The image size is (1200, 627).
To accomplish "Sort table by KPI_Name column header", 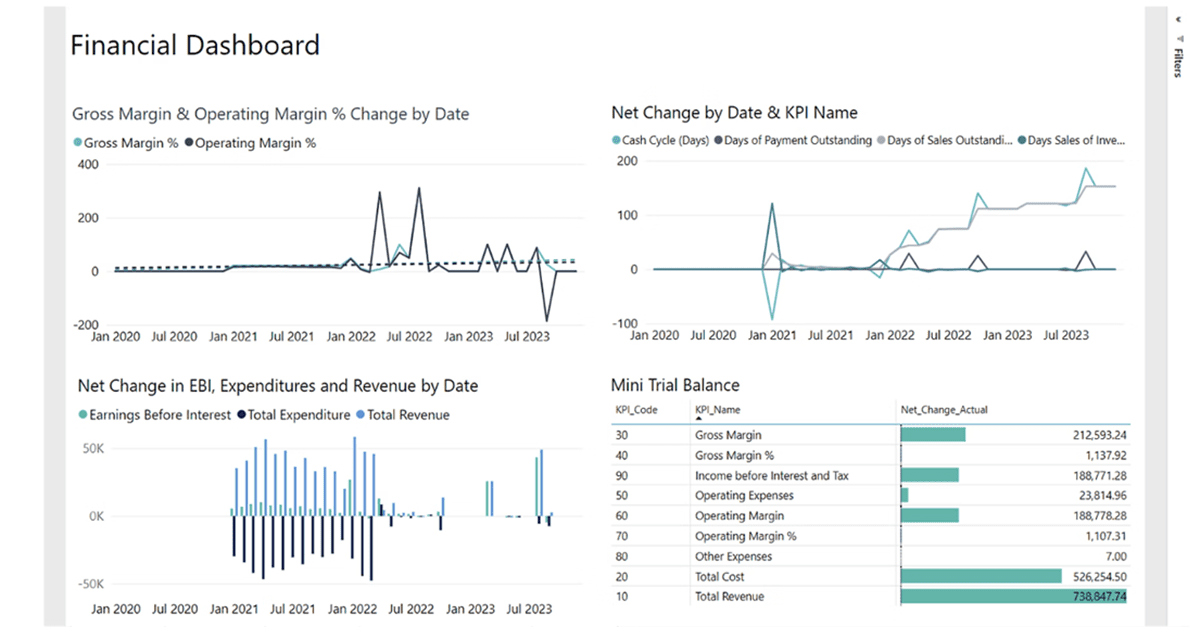I will pyautogui.click(x=719, y=410).
